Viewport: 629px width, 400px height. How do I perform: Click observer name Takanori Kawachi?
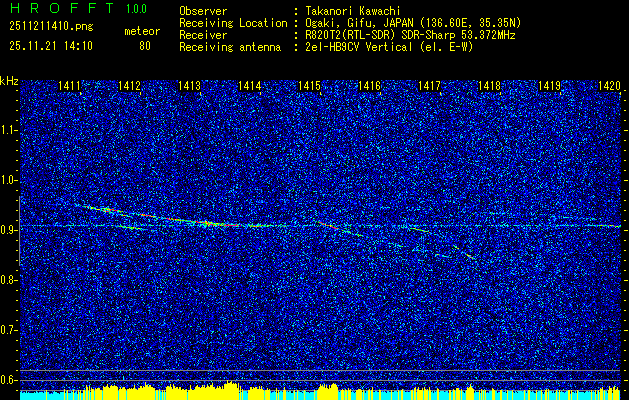(x=353, y=11)
